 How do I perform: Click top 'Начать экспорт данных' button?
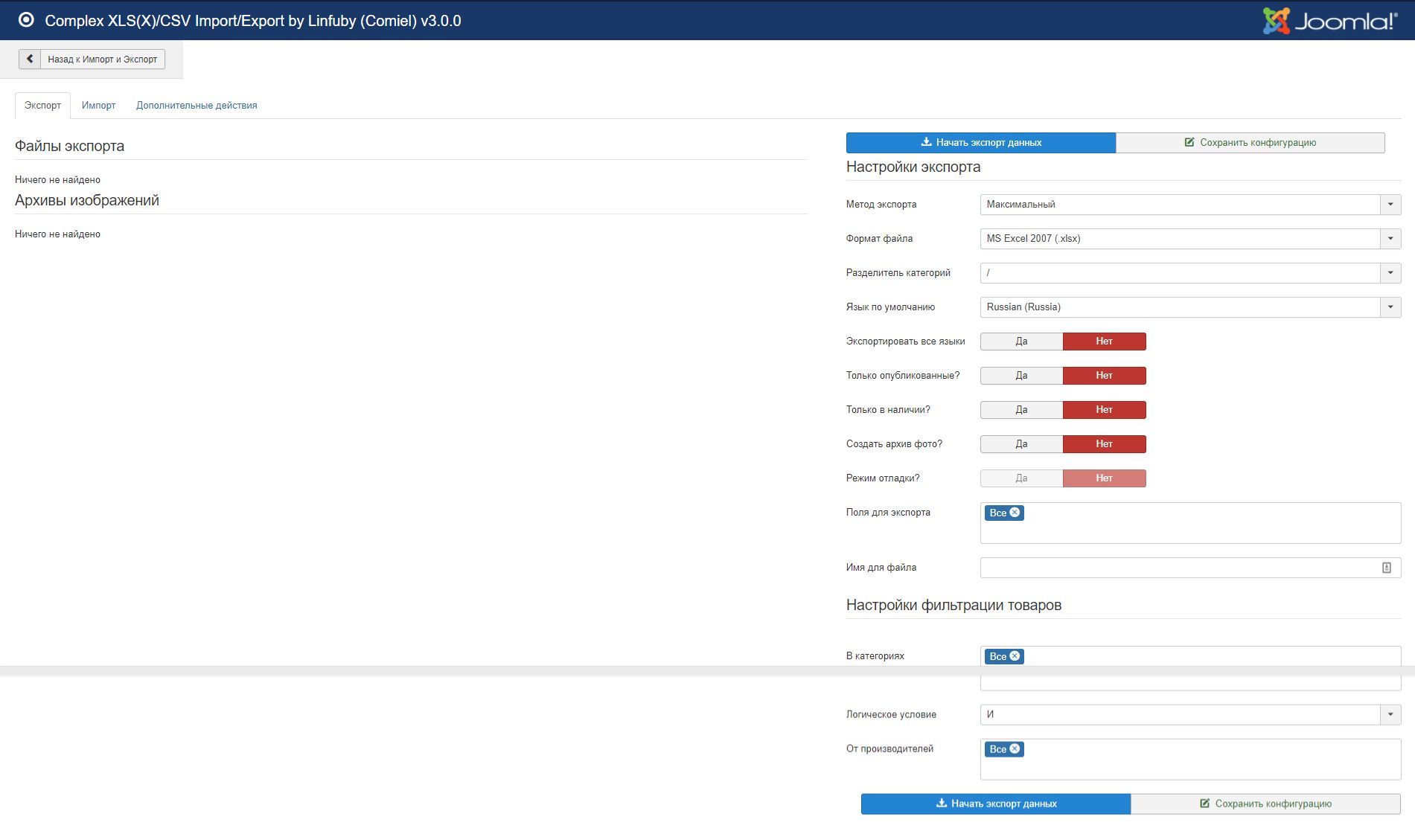click(980, 143)
